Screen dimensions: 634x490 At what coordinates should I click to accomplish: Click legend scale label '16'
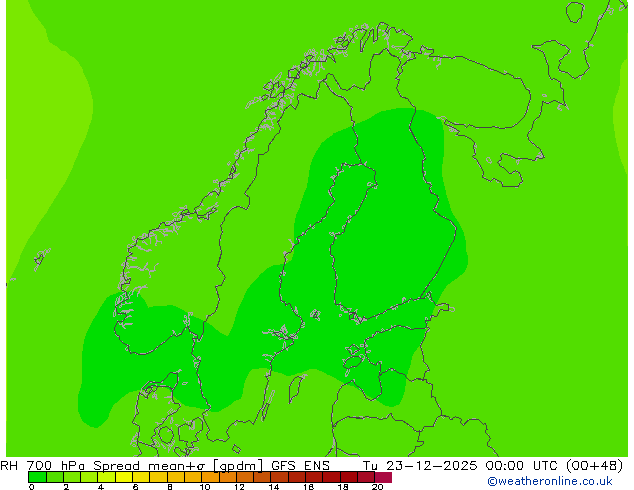tap(309, 487)
